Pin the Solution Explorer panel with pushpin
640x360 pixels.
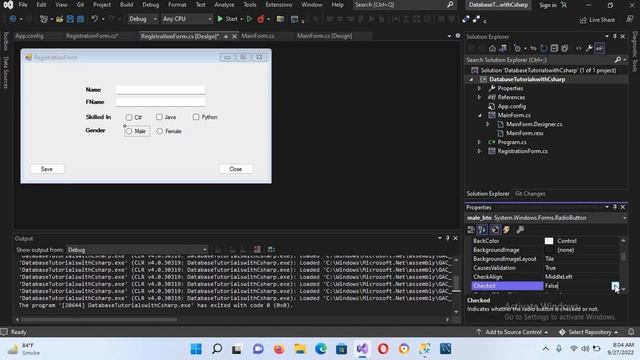[x=615, y=36]
